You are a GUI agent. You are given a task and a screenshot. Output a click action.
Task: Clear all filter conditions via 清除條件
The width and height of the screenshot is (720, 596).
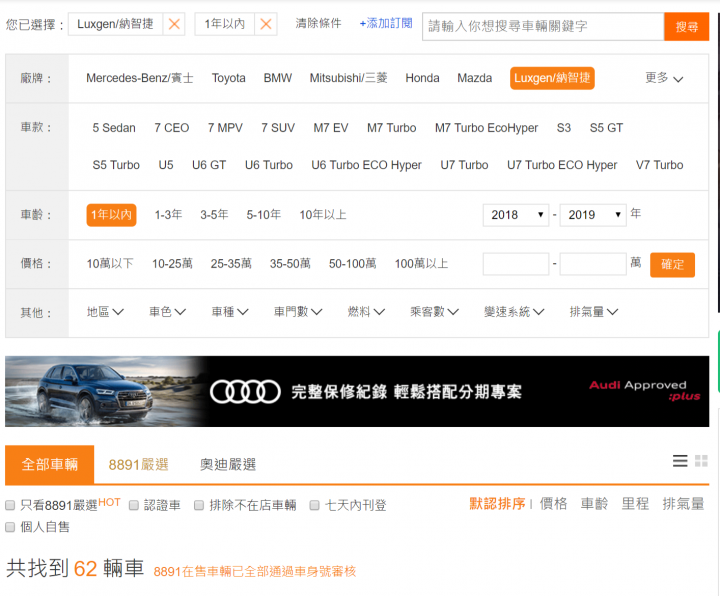[318, 23]
